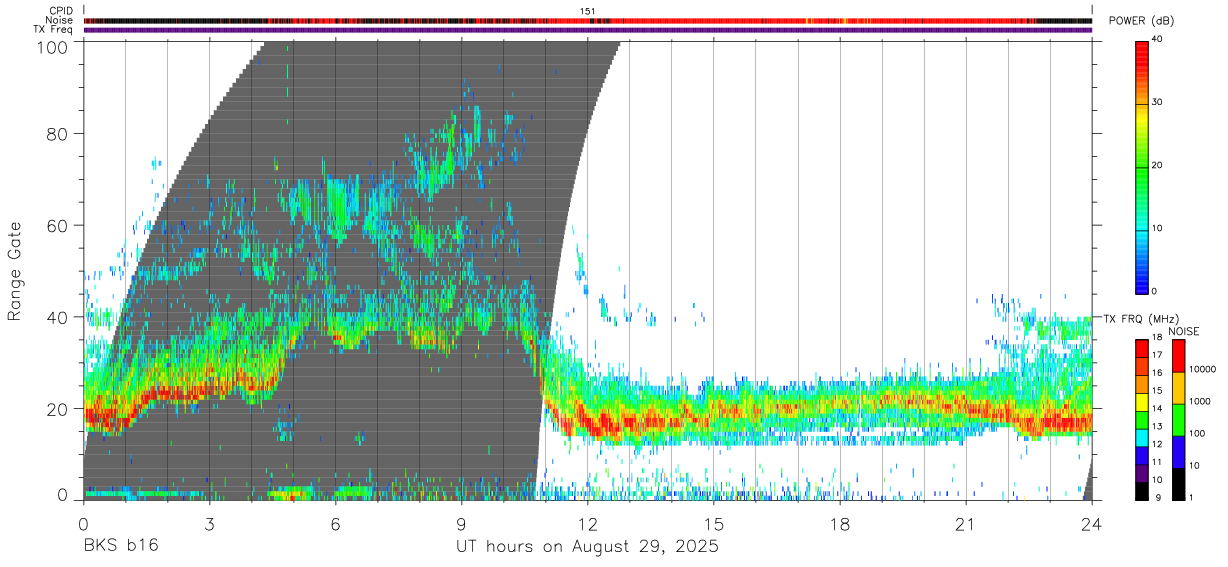Click the noise scale value 10000
Screen dimensions: 1228x567
(x=1204, y=369)
